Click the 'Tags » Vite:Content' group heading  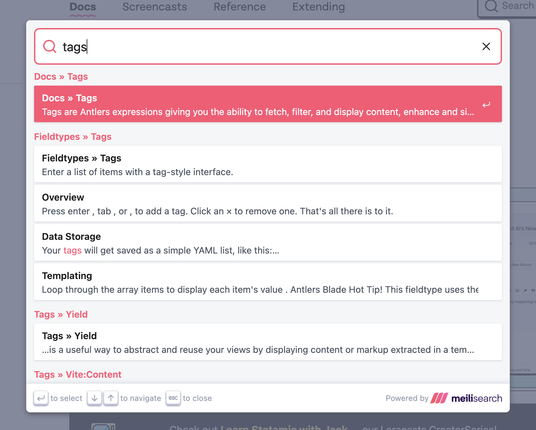coord(78,375)
